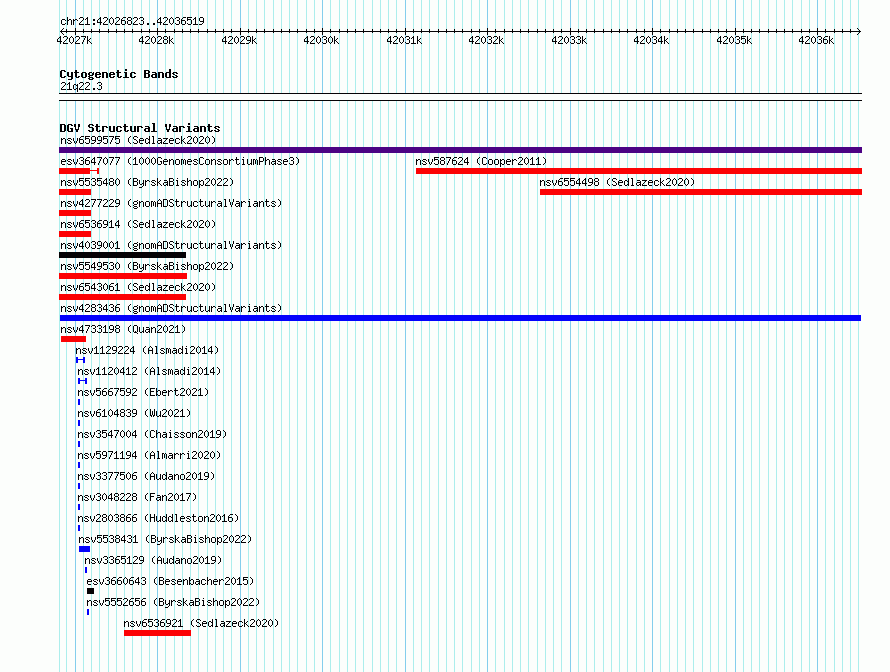Open nsv3365129 (Audano2019) variant
The image size is (890, 672).
tap(153, 560)
